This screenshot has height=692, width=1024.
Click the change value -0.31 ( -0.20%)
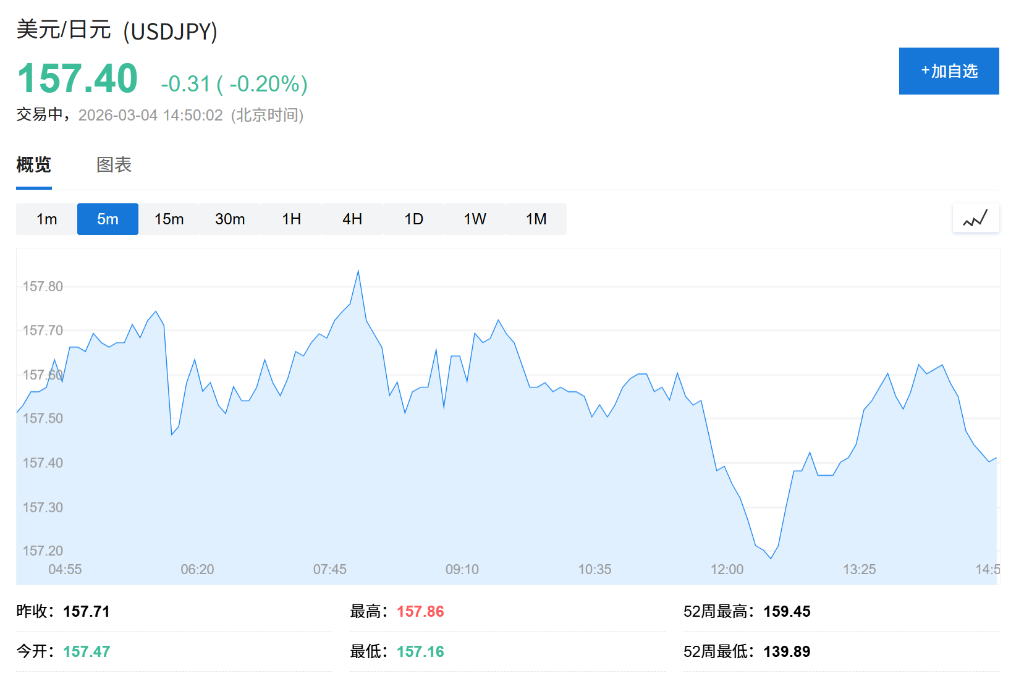click(234, 84)
